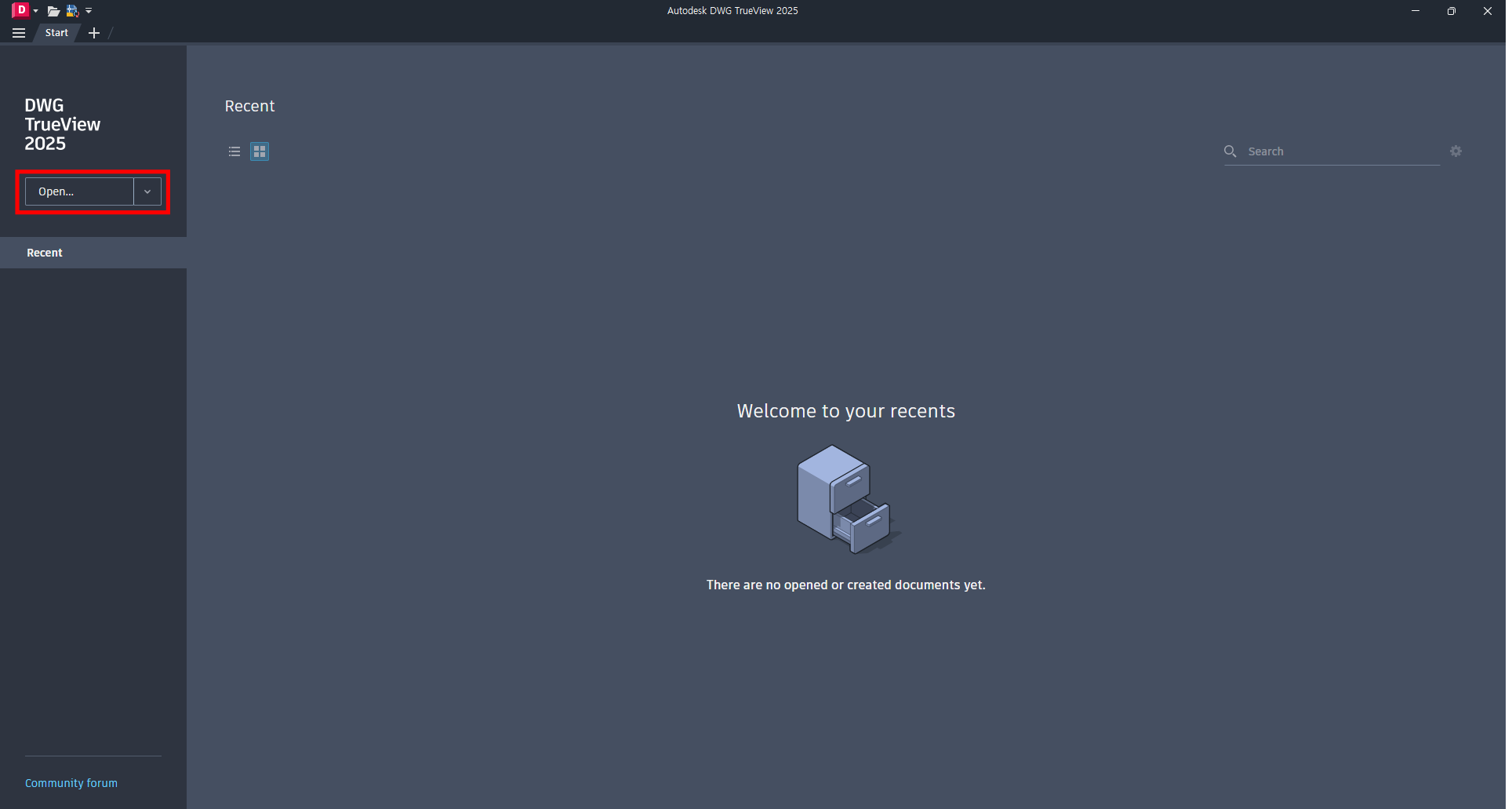Visit the Community forum link
Image resolution: width=1512 pixels, height=809 pixels.
click(71, 783)
